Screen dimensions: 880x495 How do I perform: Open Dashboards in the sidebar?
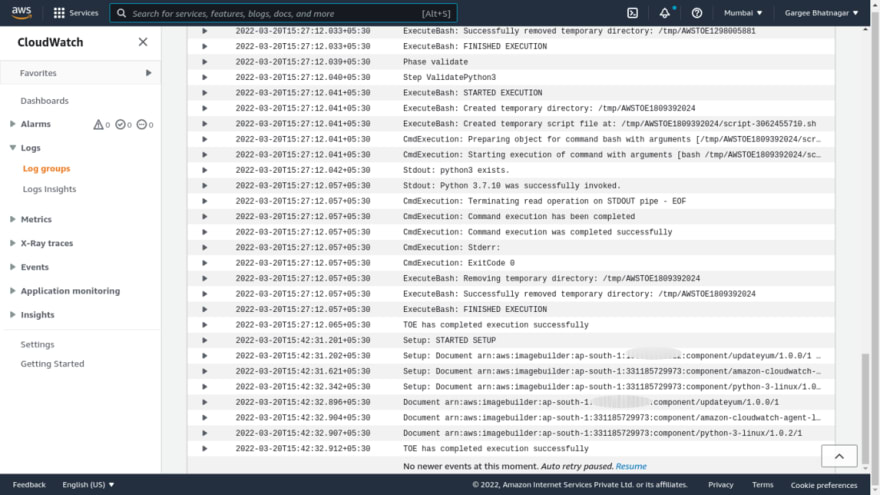pos(44,101)
